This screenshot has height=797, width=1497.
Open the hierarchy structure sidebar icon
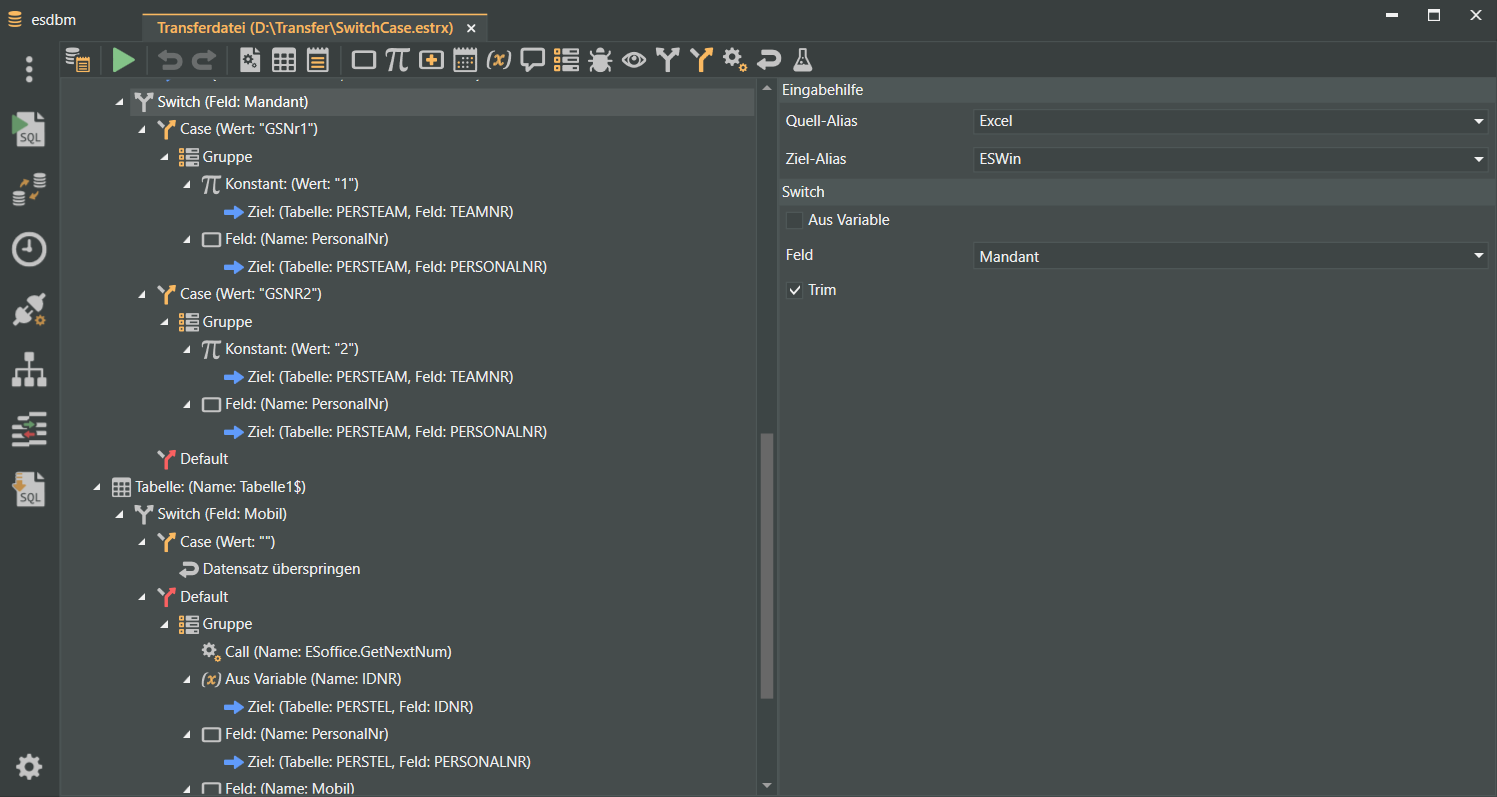click(29, 370)
